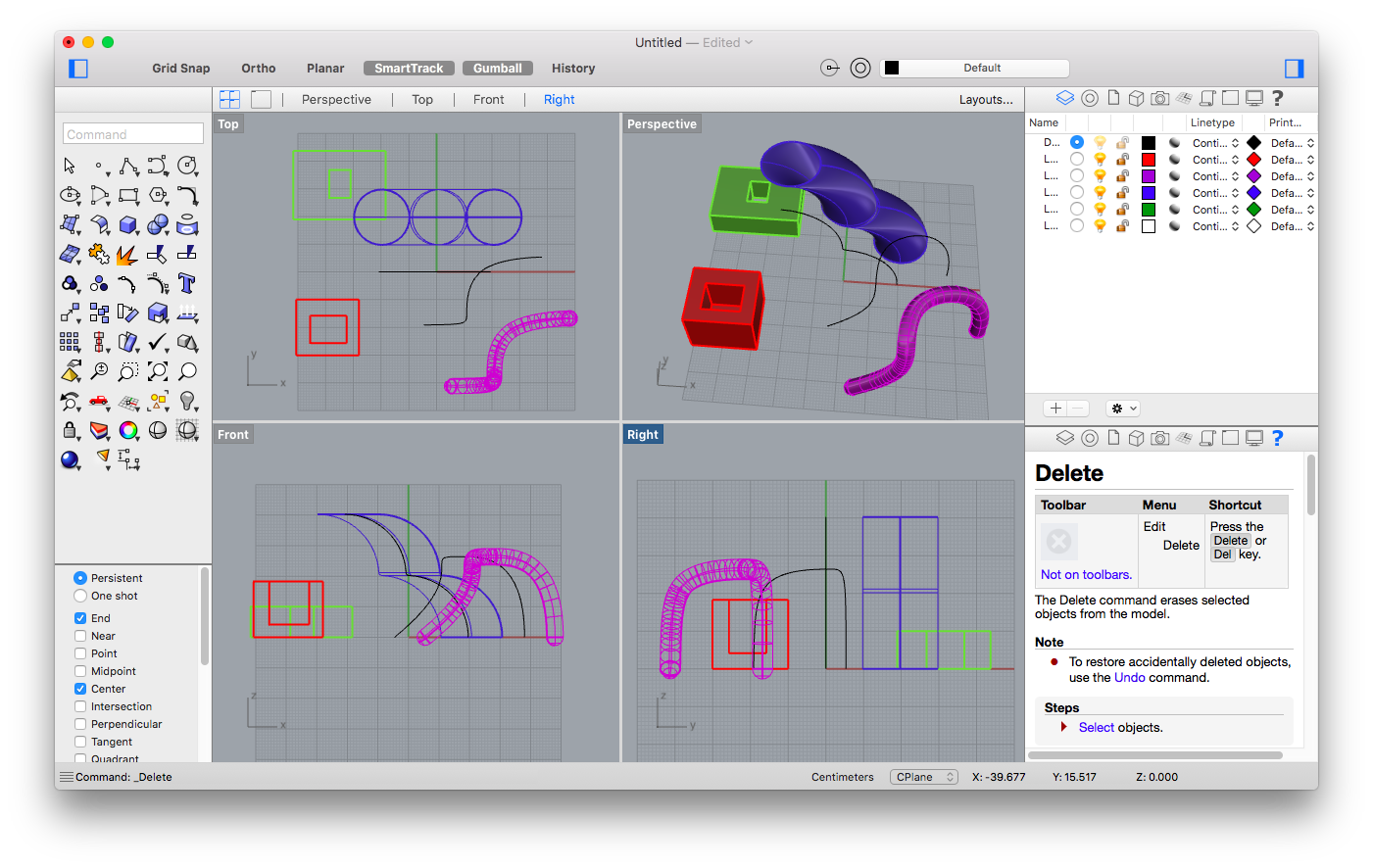
Task: Select the One shot radio button
Action: coord(80,596)
